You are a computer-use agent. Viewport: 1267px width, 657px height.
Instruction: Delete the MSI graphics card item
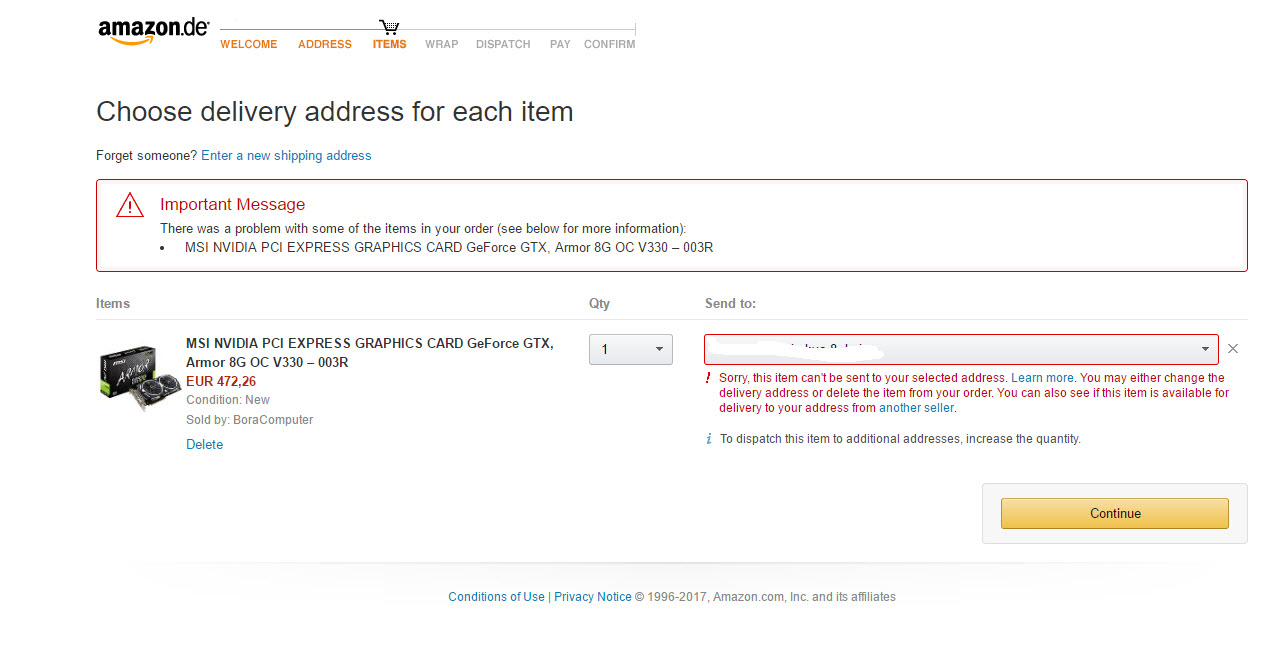204,445
